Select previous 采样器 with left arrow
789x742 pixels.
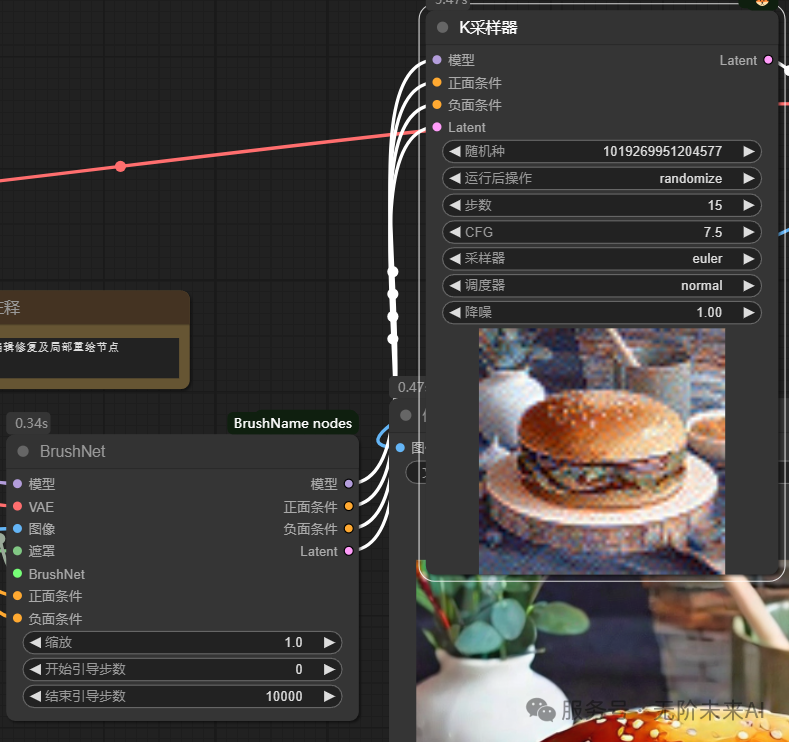454,259
